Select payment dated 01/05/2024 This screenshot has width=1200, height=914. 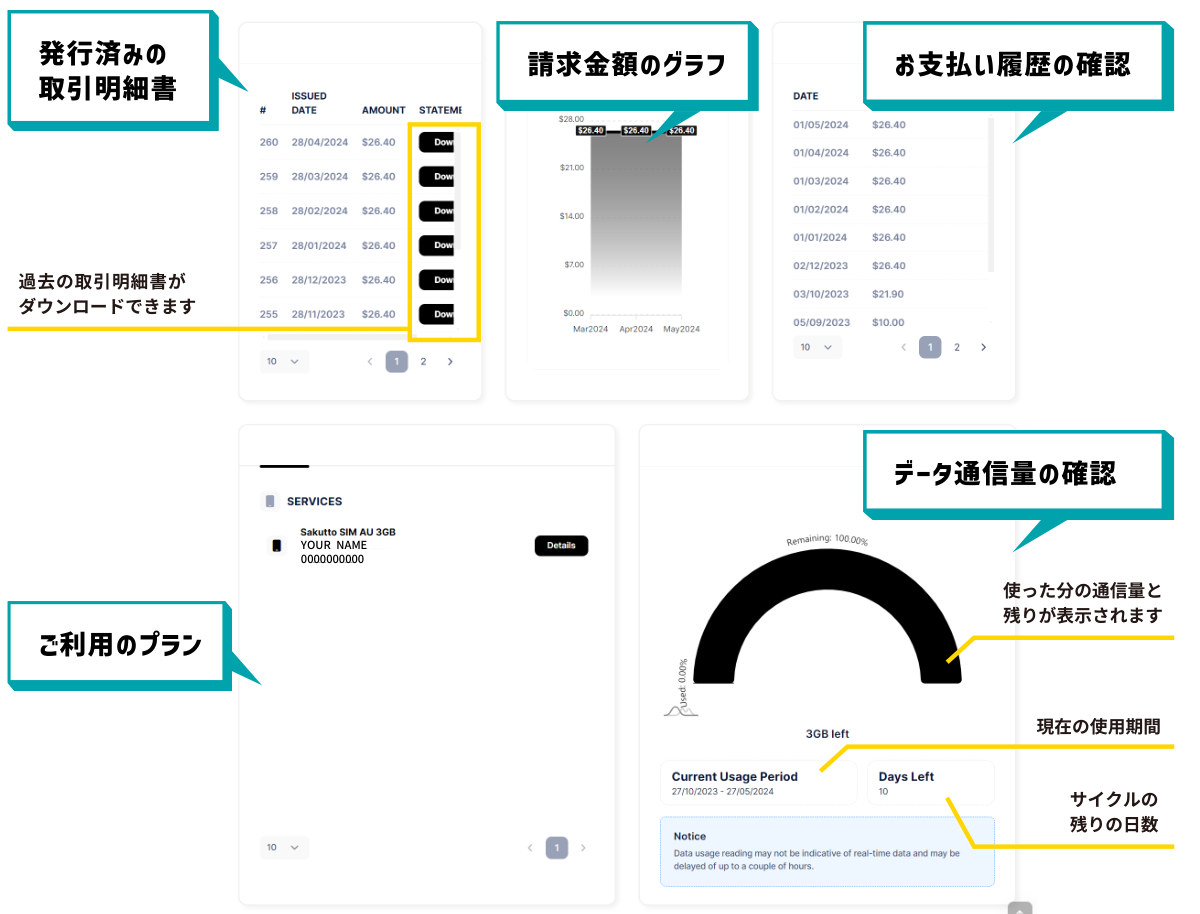tap(821, 125)
